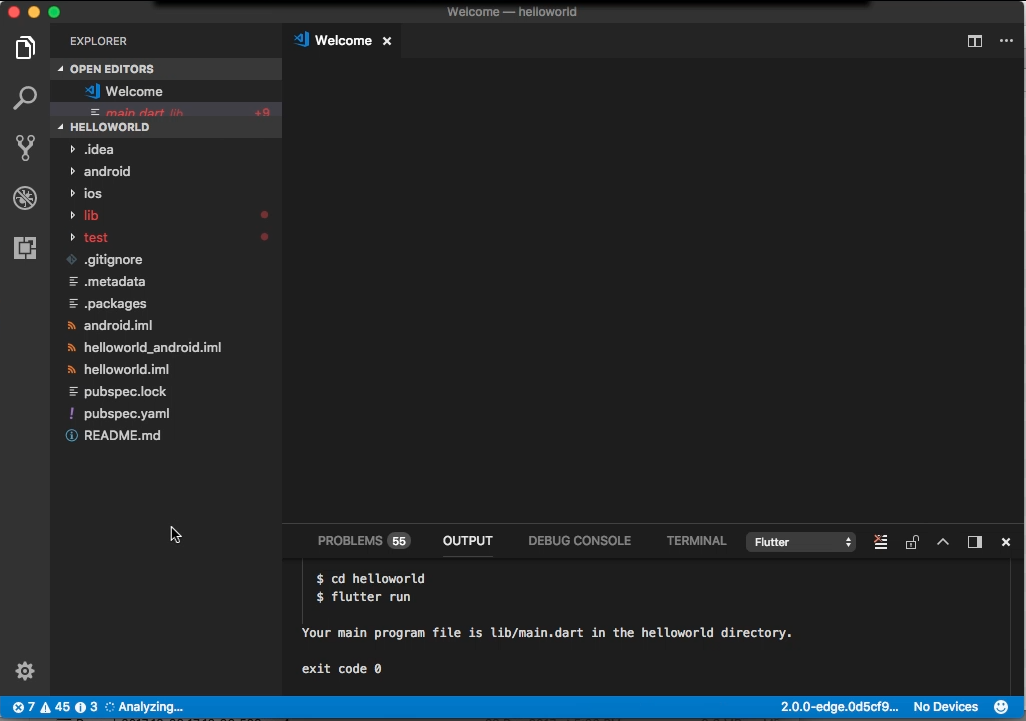The height and width of the screenshot is (721, 1026).
Task: Clear the output with the clear icon
Action: click(881, 542)
